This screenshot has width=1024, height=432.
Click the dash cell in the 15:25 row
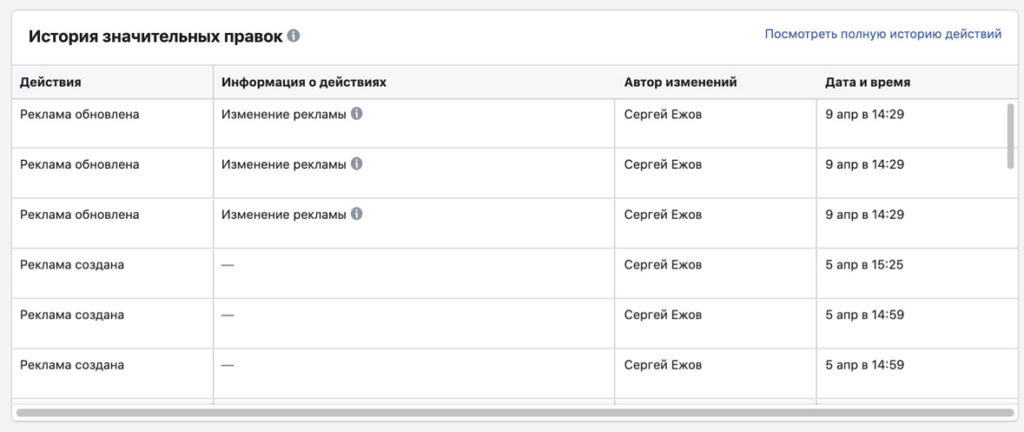click(228, 265)
